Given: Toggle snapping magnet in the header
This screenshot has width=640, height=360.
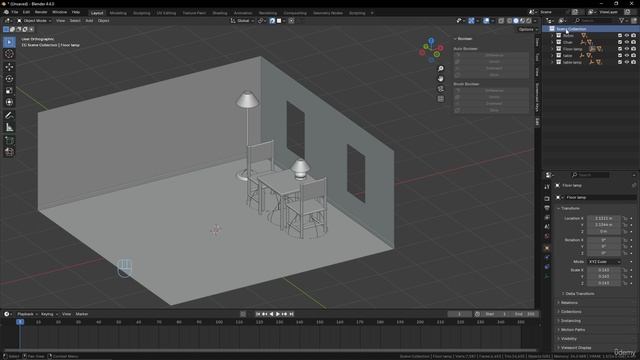Looking at the screenshot, I should pos(272,21).
